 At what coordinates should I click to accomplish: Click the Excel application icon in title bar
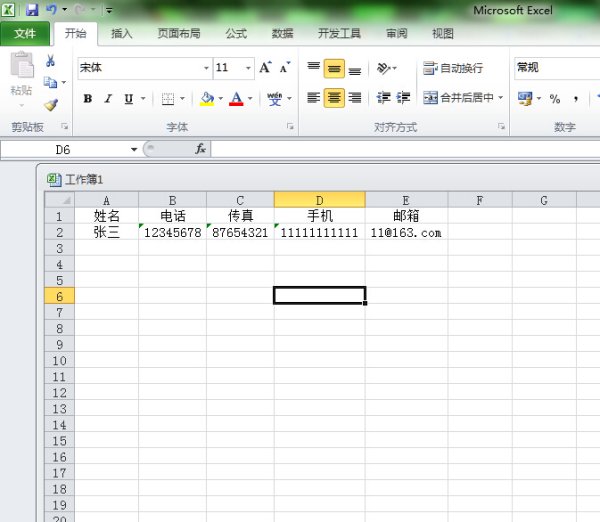8,10
